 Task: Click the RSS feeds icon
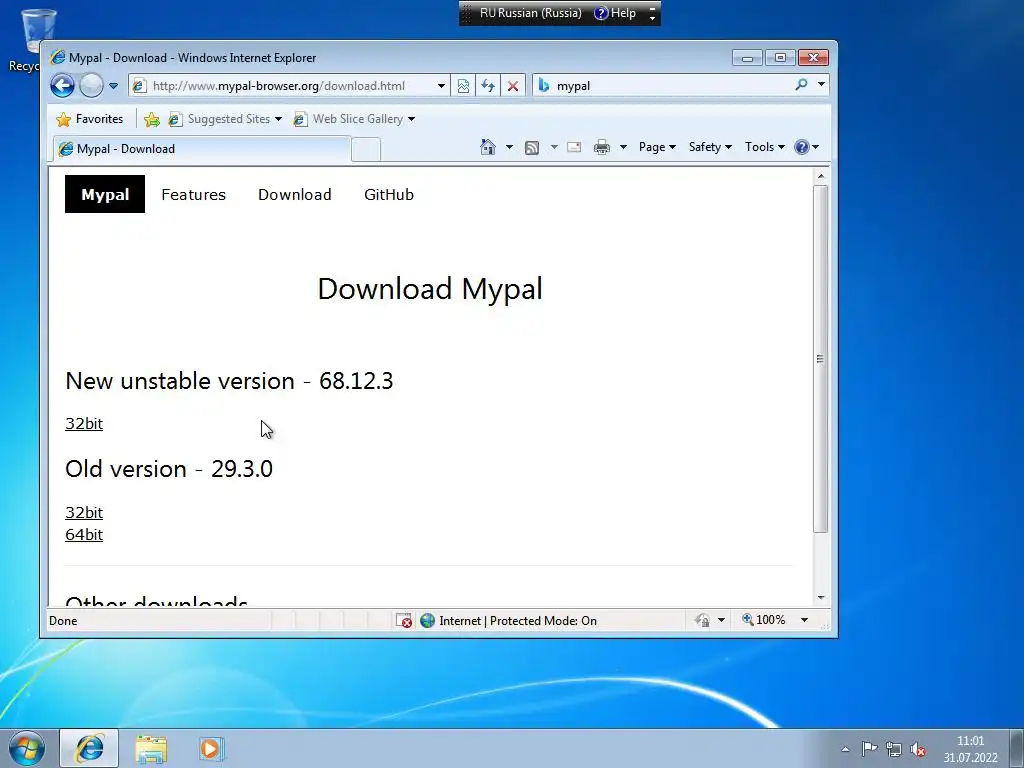[x=532, y=148]
